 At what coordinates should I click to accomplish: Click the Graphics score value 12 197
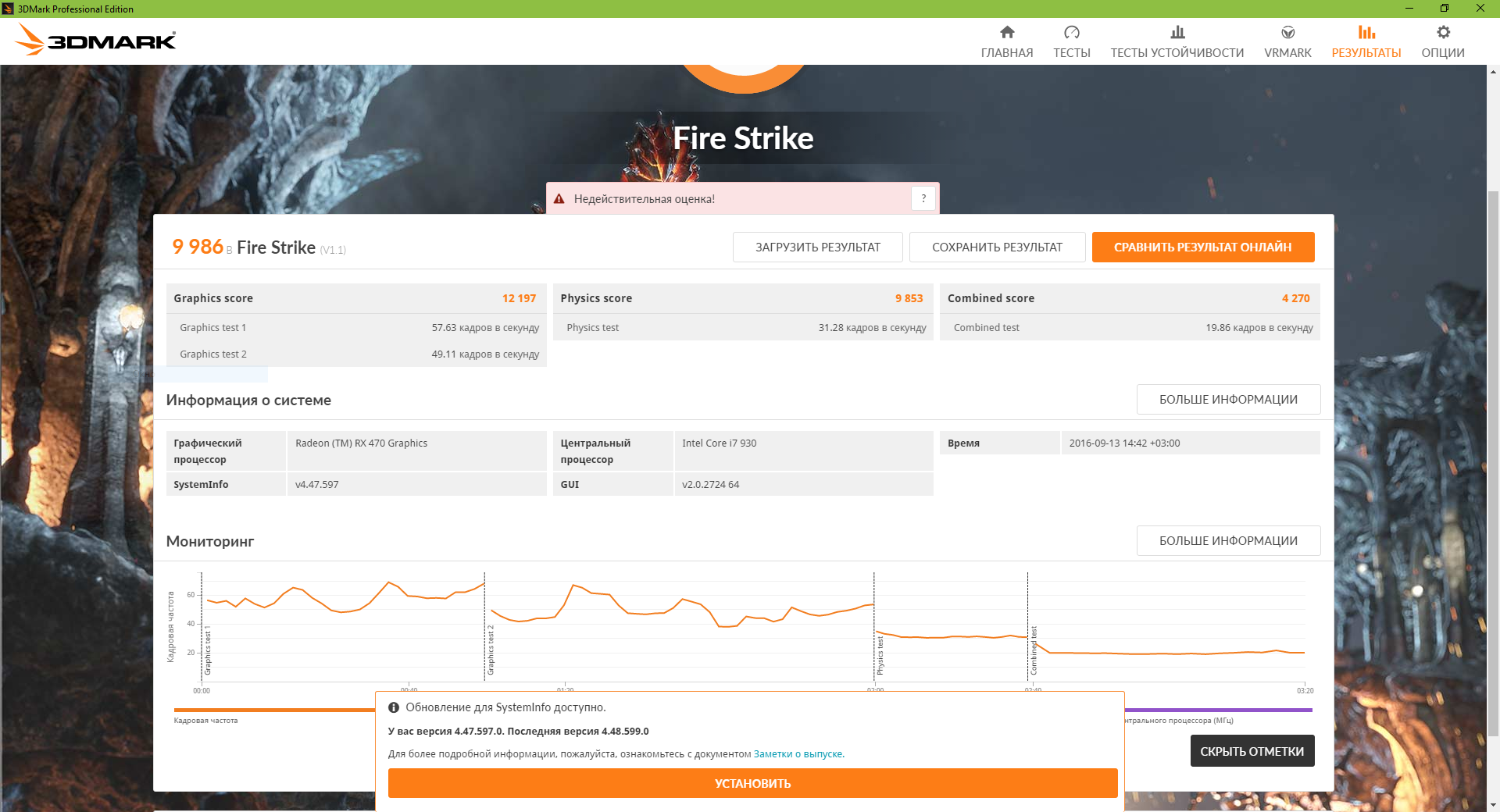pyautogui.click(x=520, y=298)
